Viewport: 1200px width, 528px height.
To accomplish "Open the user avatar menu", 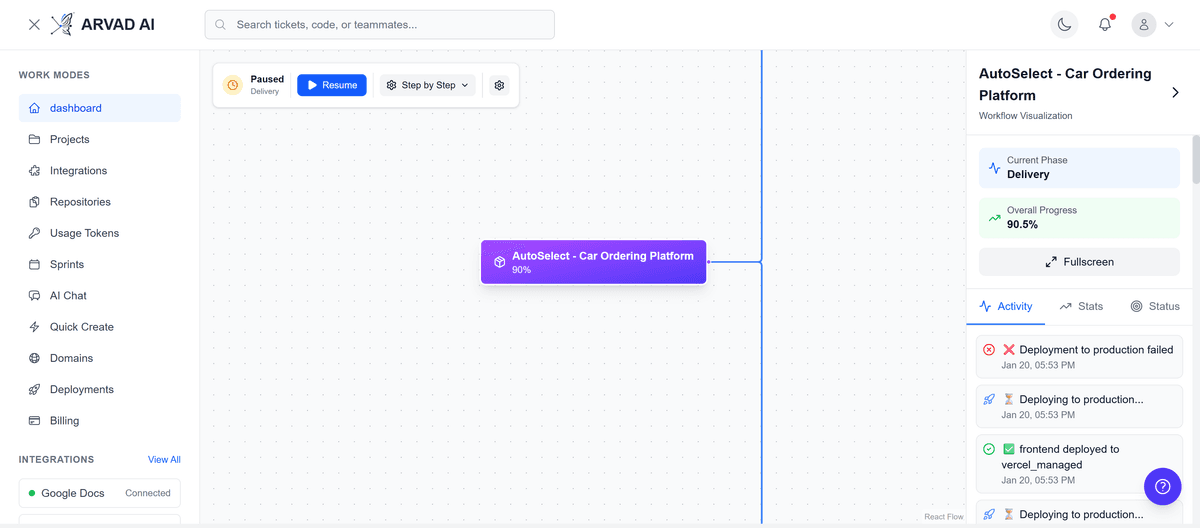I will tap(1144, 25).
